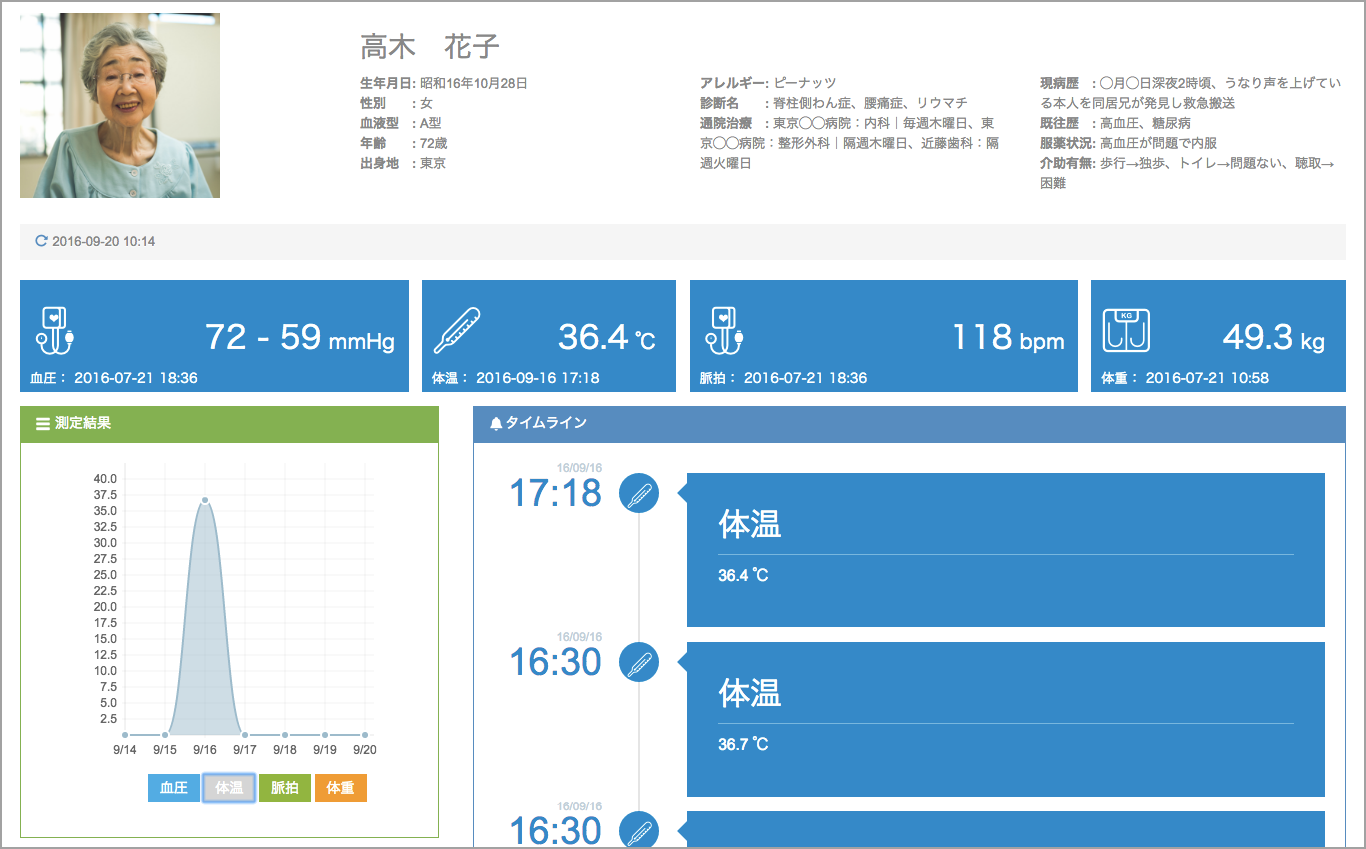Open the 72 - 59 mmHg card
The height and width of the screenshot is (849, 1366).
214,336
